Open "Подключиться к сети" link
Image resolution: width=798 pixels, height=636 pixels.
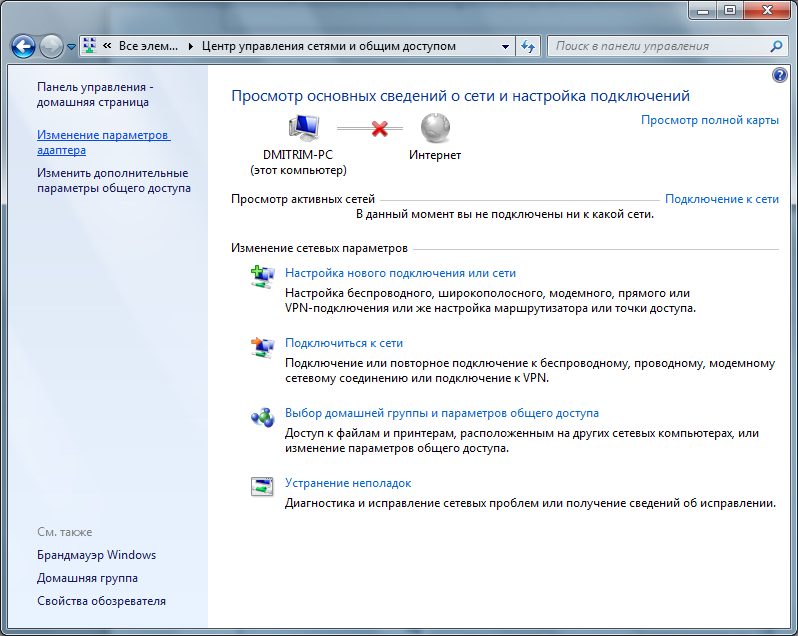coord(344,343)
